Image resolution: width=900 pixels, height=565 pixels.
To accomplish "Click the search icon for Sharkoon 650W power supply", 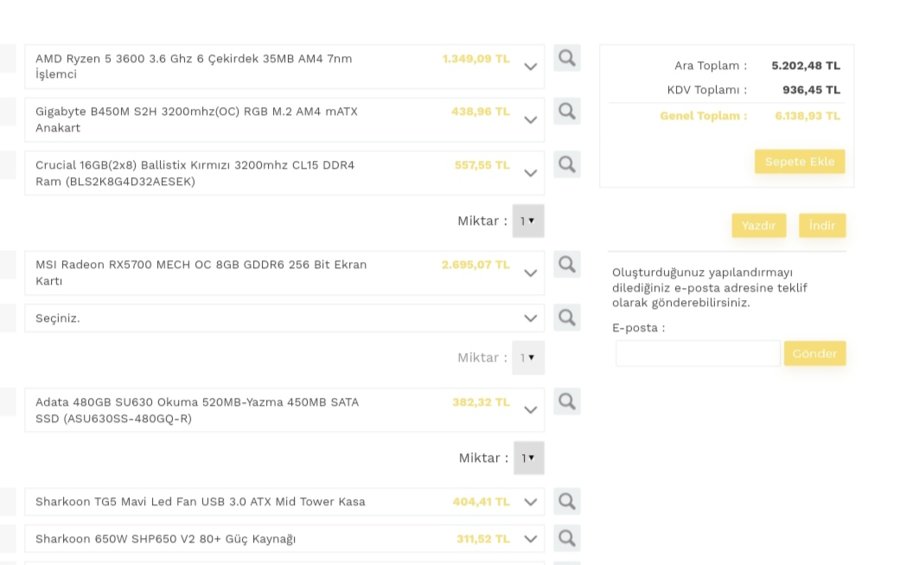I will [567, 538].
